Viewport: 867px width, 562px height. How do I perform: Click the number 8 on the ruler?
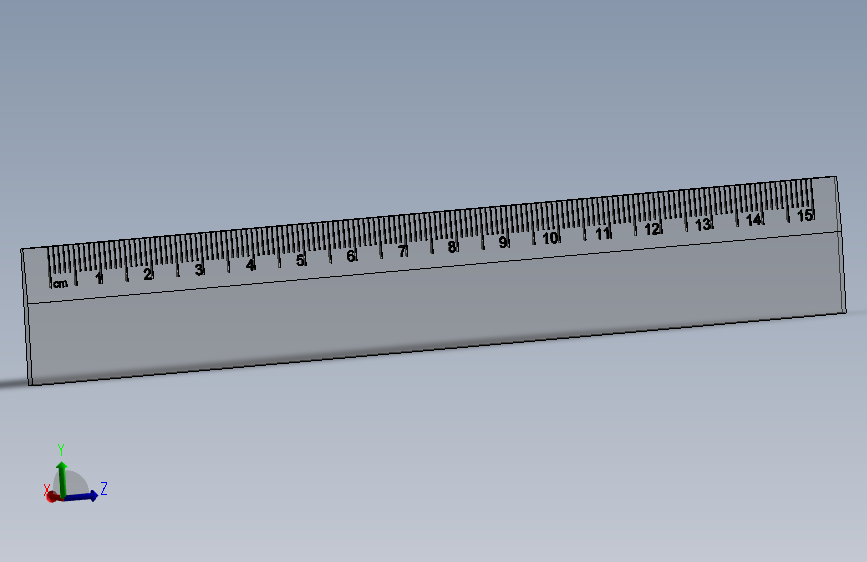coord(452,247)
